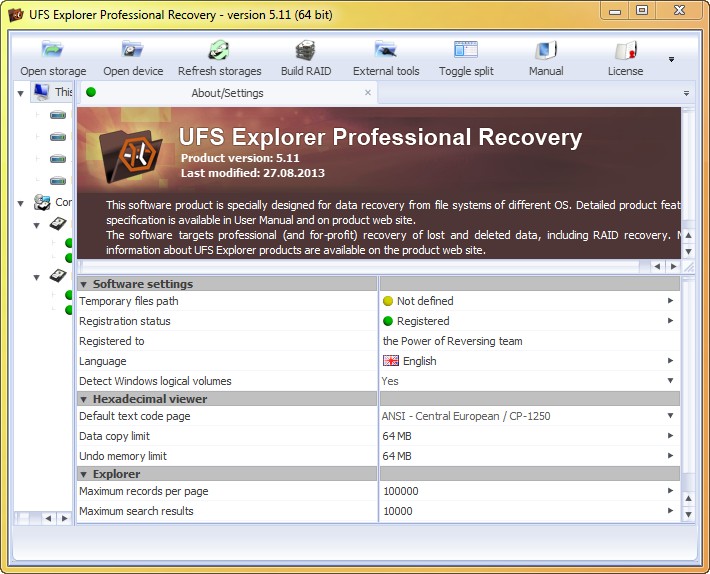Launch the Build RAID tool
The image size is (710, 574).
click(306, 50)
